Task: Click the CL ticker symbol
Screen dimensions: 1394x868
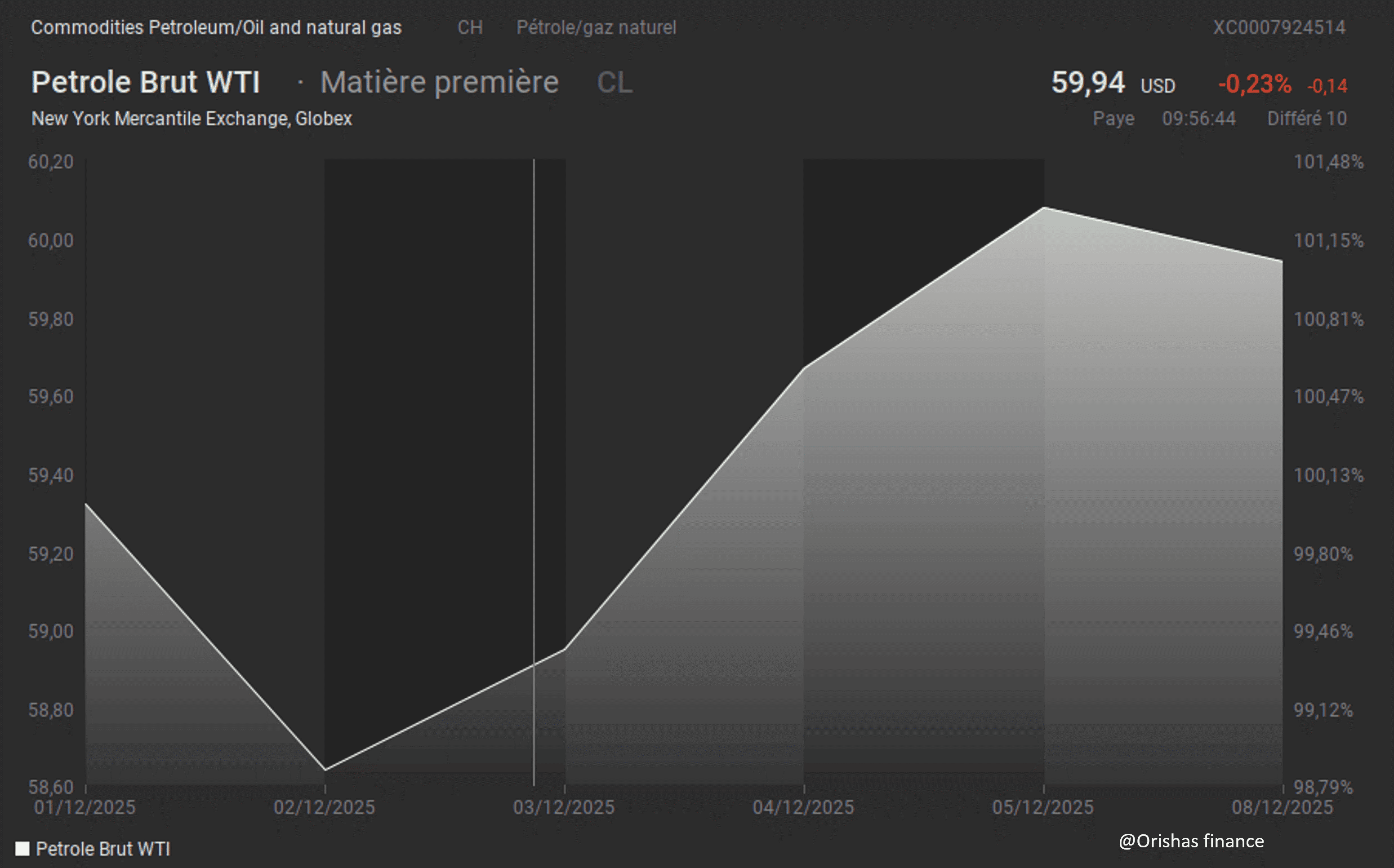Action: pos(614,82)
